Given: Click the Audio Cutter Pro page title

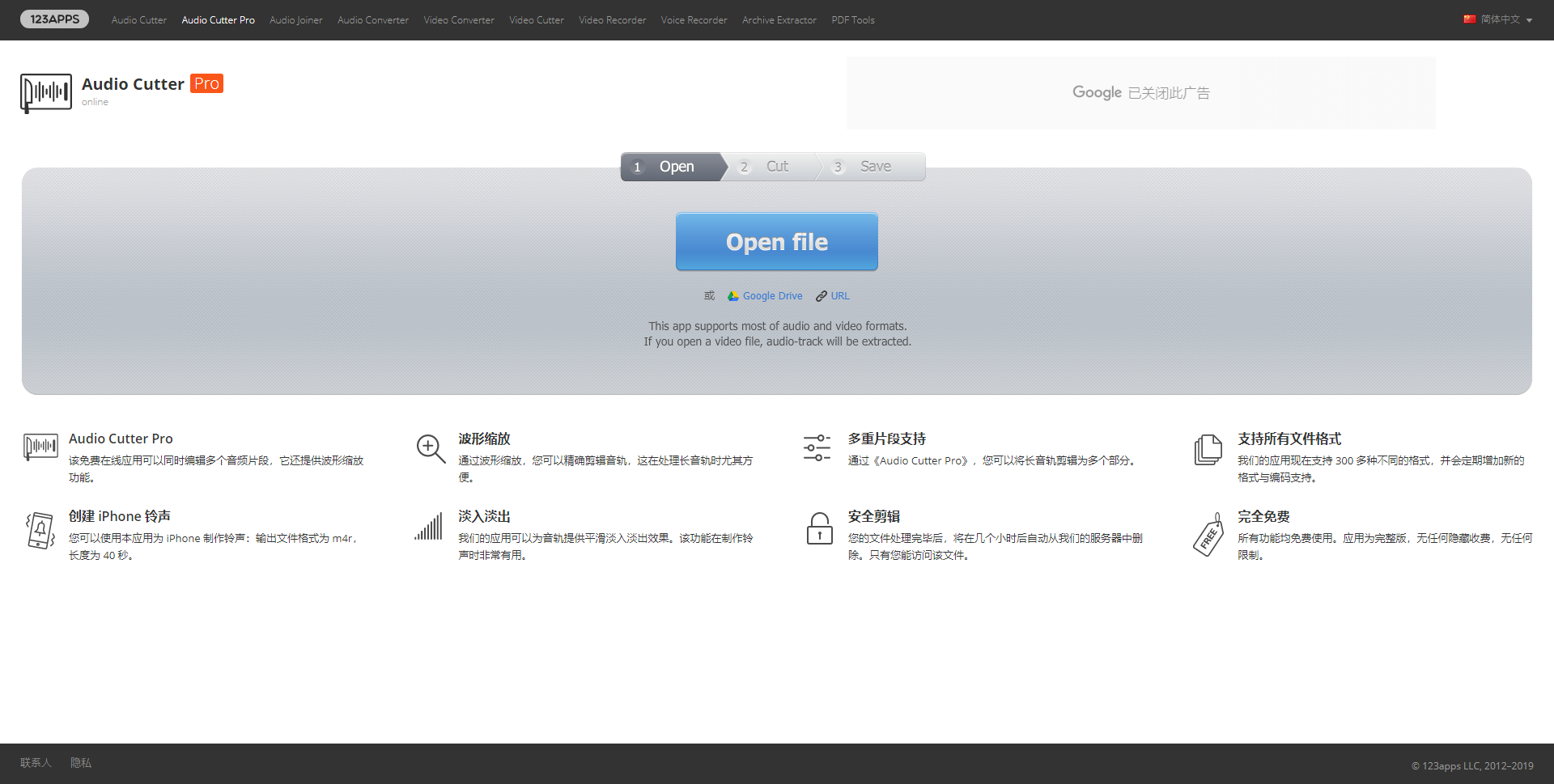Looking at the screenshot, I should [152, 84].
